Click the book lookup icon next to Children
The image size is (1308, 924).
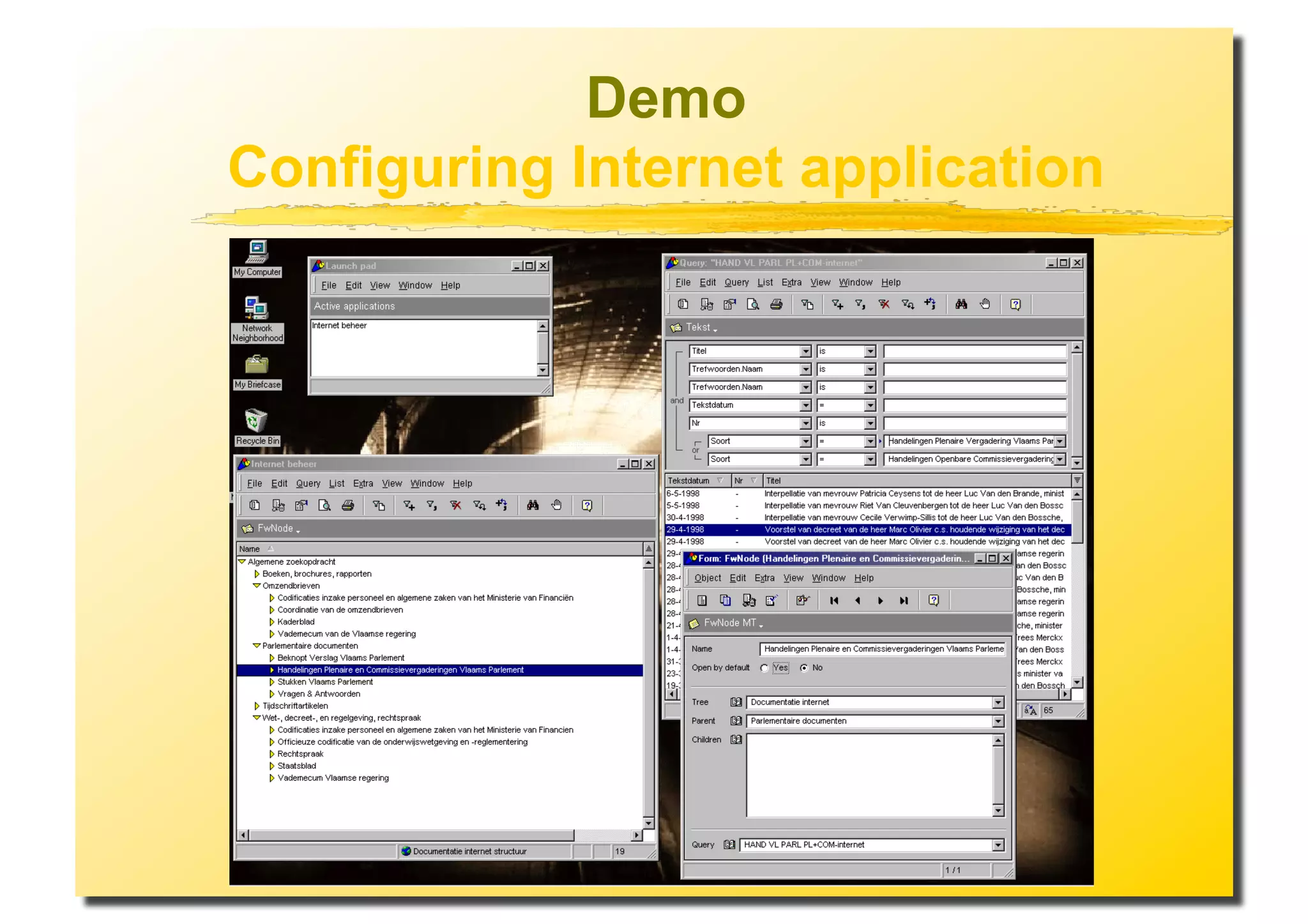[736, 739]
